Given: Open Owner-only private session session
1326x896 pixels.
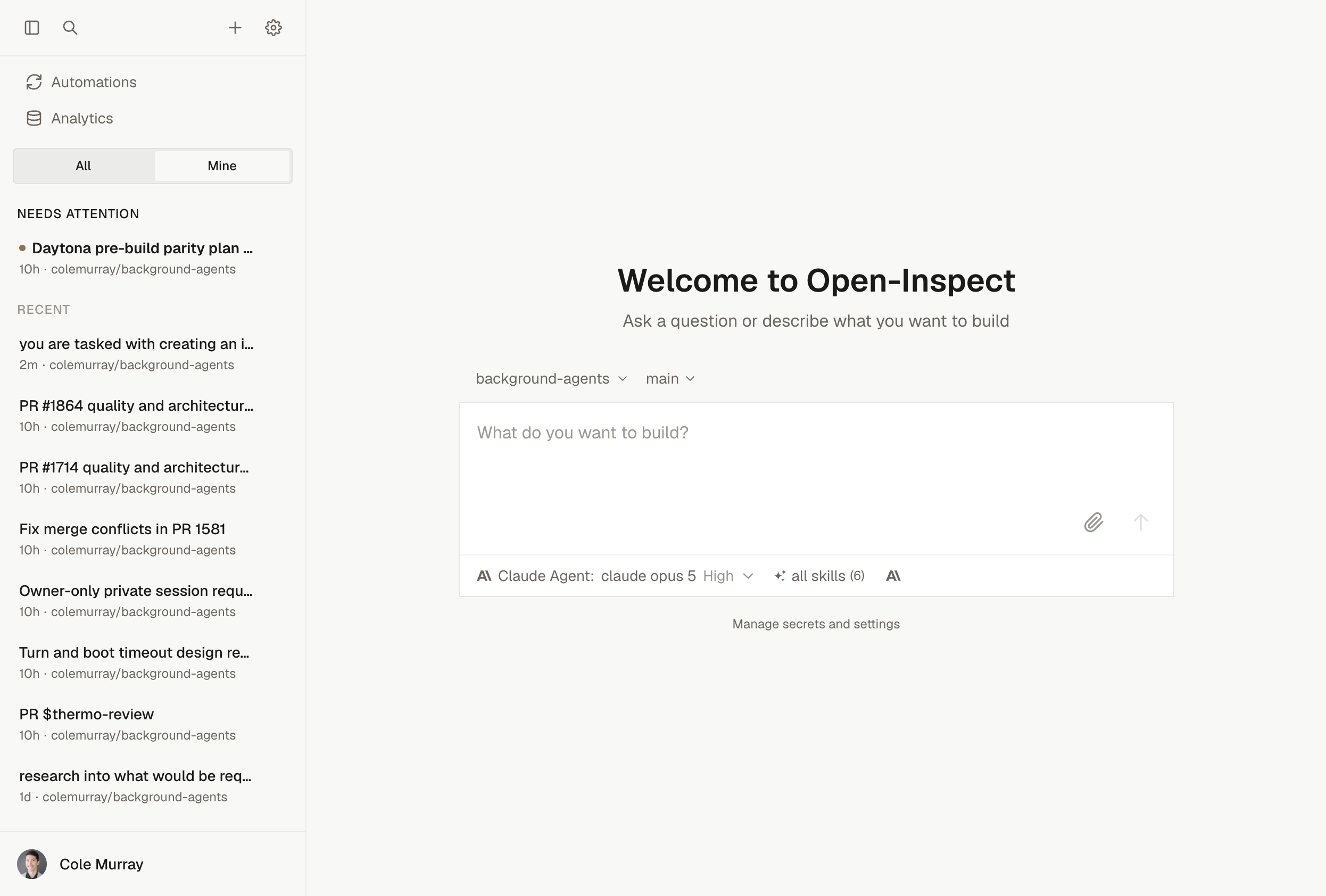Looking at the screenshot, I should point(153,600).
